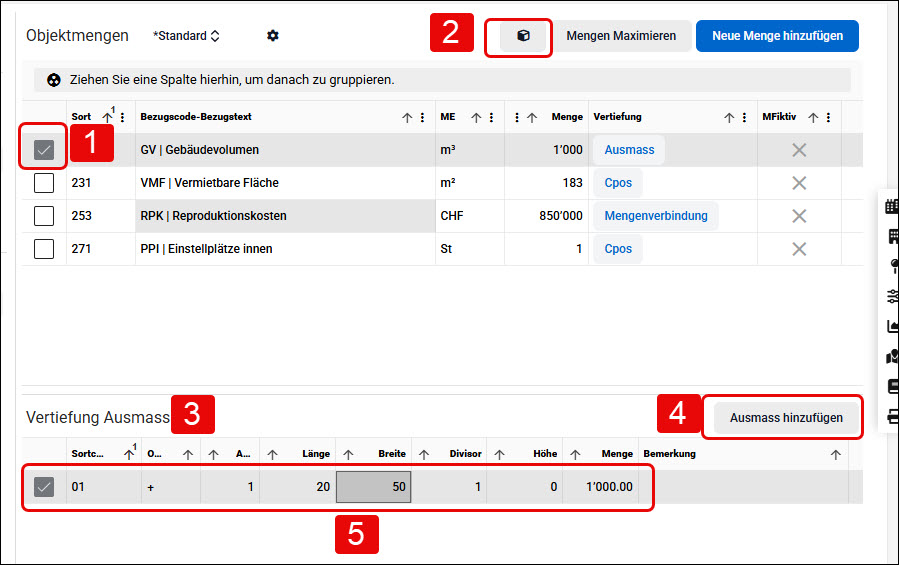The image size is (899, 565).
Task: Click 'GV | Gebäudevolumen' text
Action: point(200,150)
